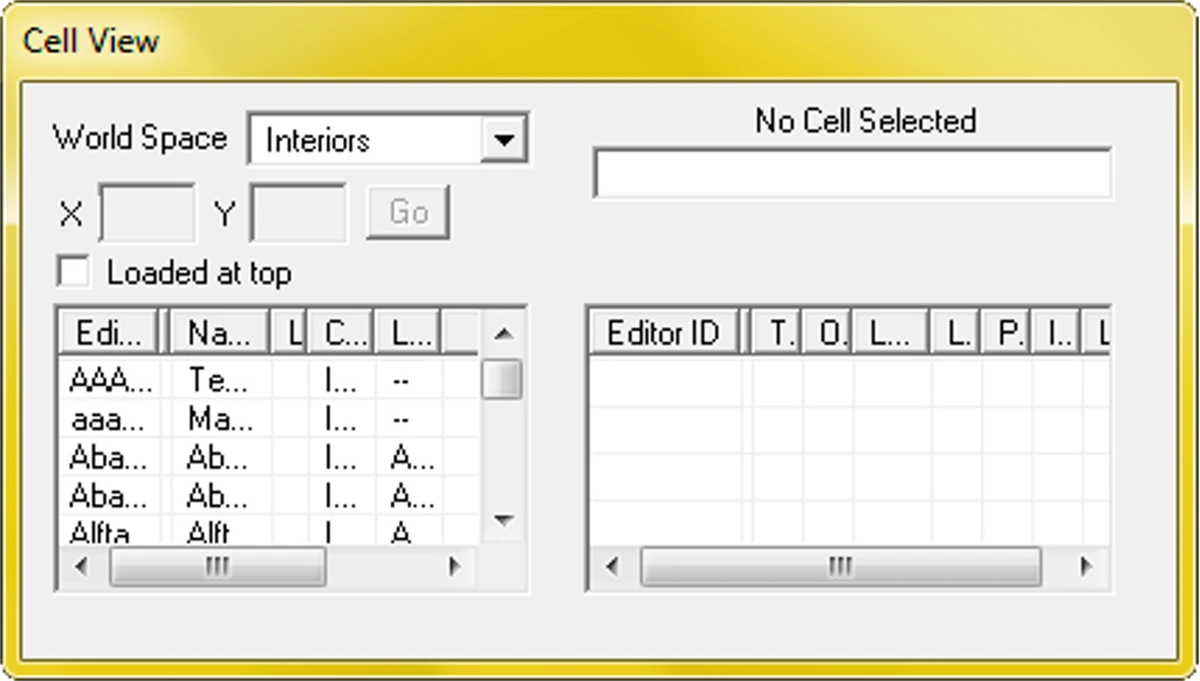Sort cell list by Editor ID column

click(109, 334)
